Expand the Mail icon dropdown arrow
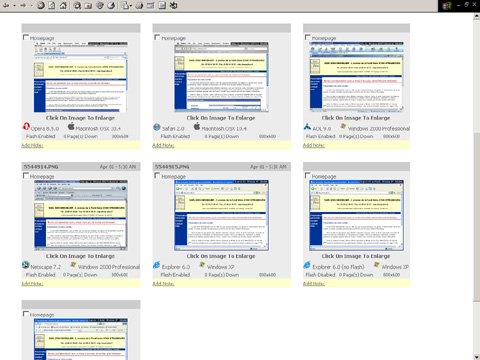Screen dimensions: 480x360 (131, 6)
